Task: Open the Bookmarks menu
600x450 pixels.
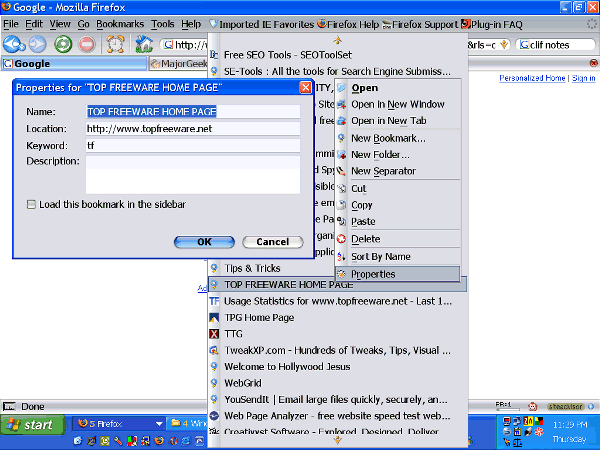Action: 120,24
